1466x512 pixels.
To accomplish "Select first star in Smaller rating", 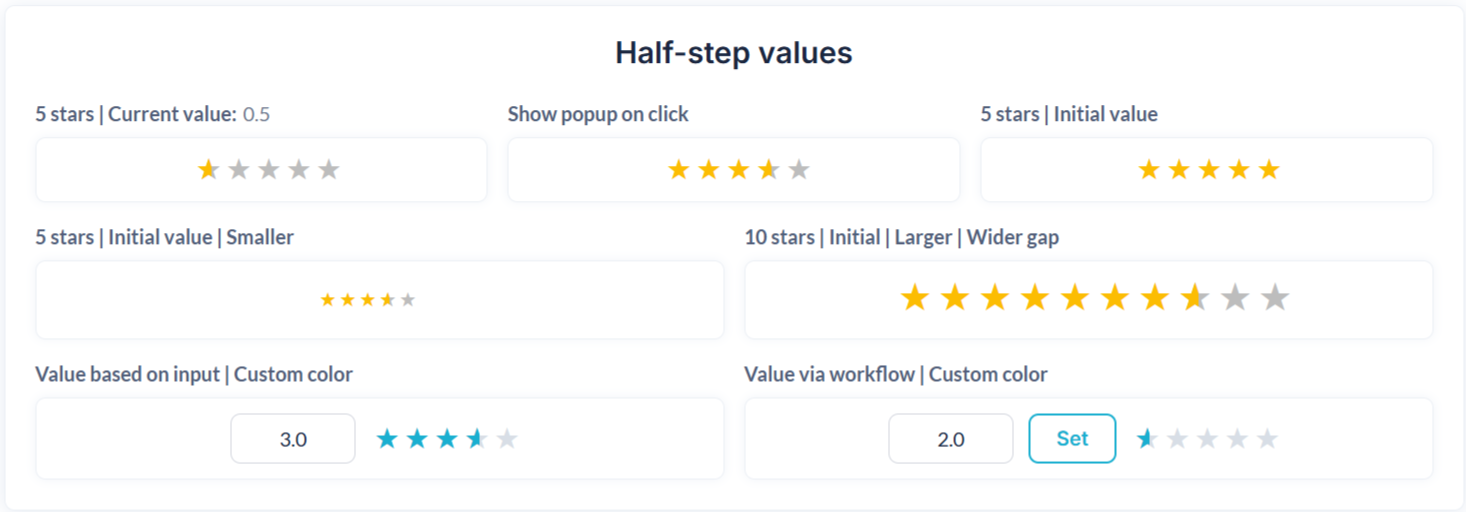I will tap(328, 300).
